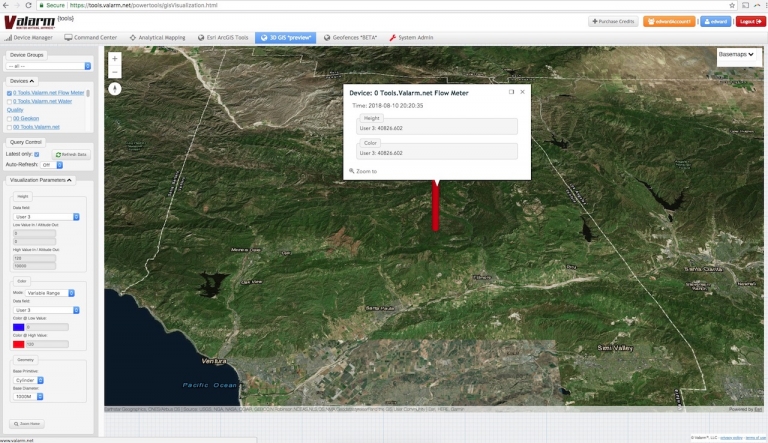Switch to Esri ArcGIS Tools tab

[x=223, y=37]
